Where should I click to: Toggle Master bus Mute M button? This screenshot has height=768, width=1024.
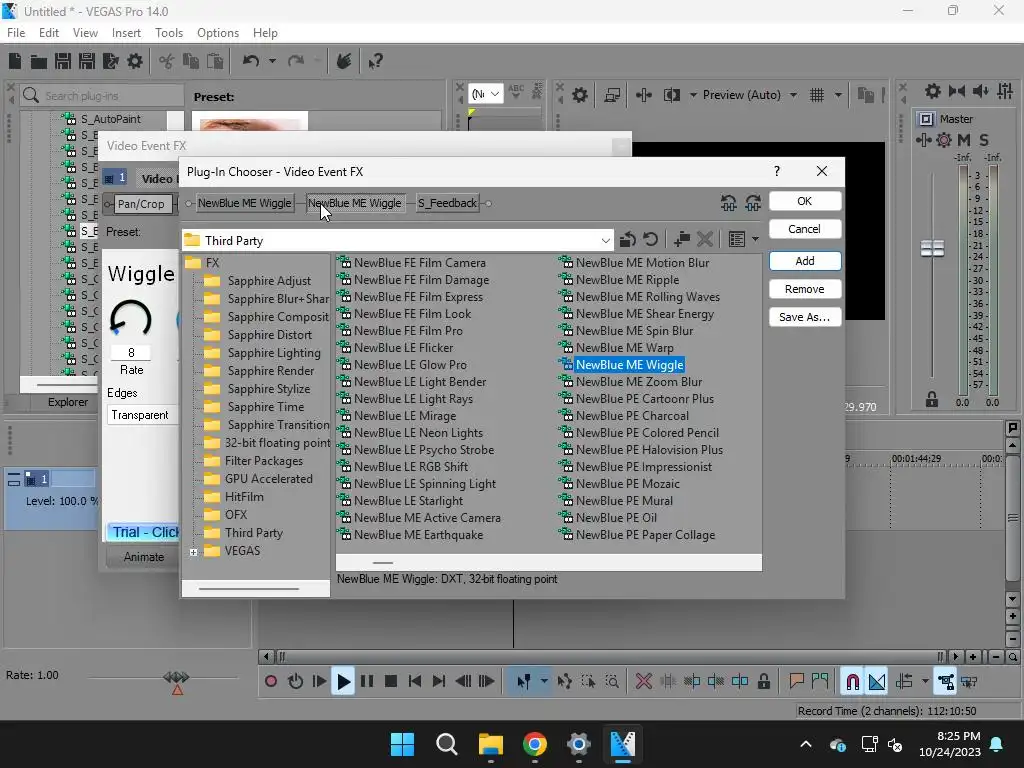click(x=963, y=140)
